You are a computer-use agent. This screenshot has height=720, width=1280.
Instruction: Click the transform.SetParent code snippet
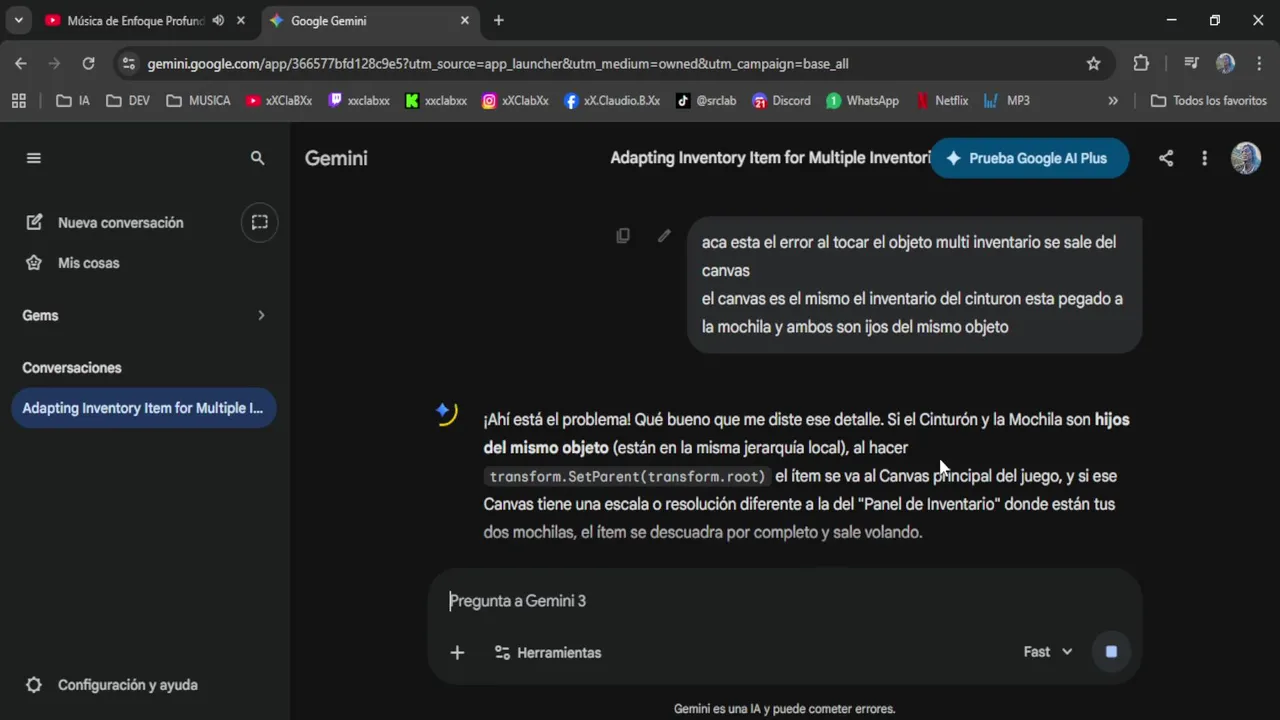coord(627,477)
